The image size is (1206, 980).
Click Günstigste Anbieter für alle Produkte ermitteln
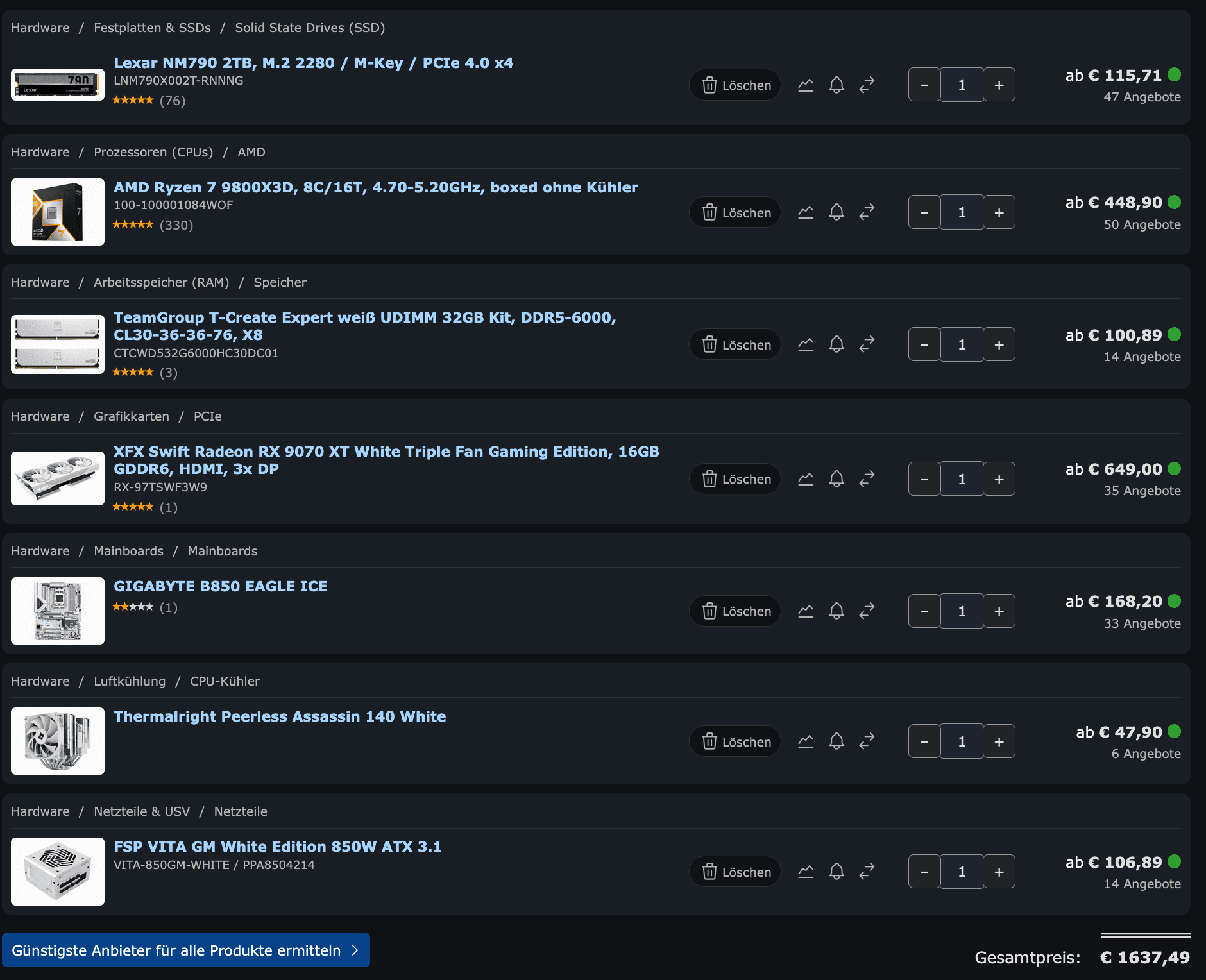point(186,950)
